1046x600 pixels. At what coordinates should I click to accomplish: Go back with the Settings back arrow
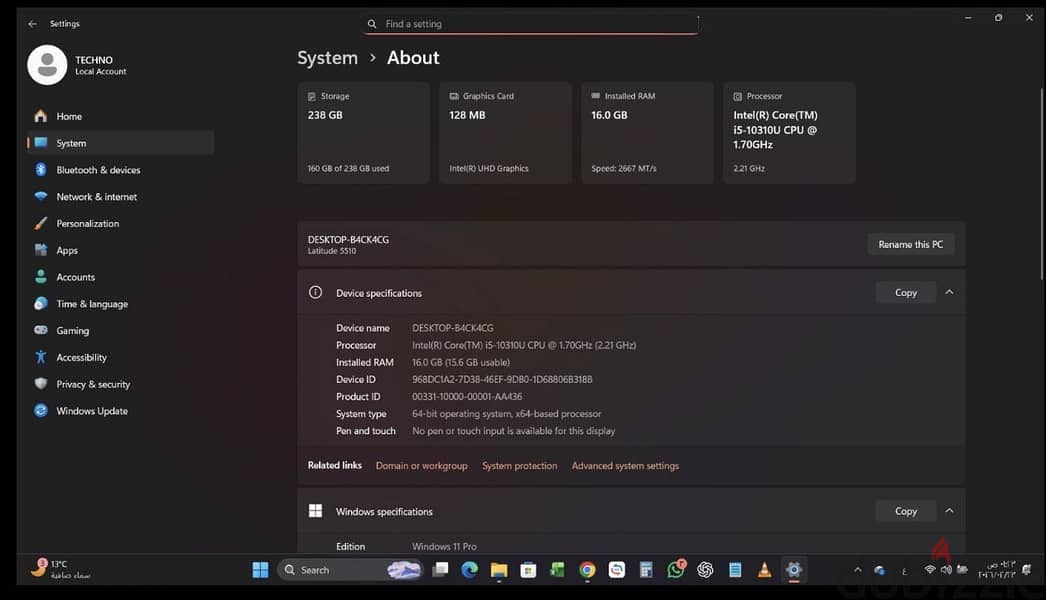(x=32, y=23)
